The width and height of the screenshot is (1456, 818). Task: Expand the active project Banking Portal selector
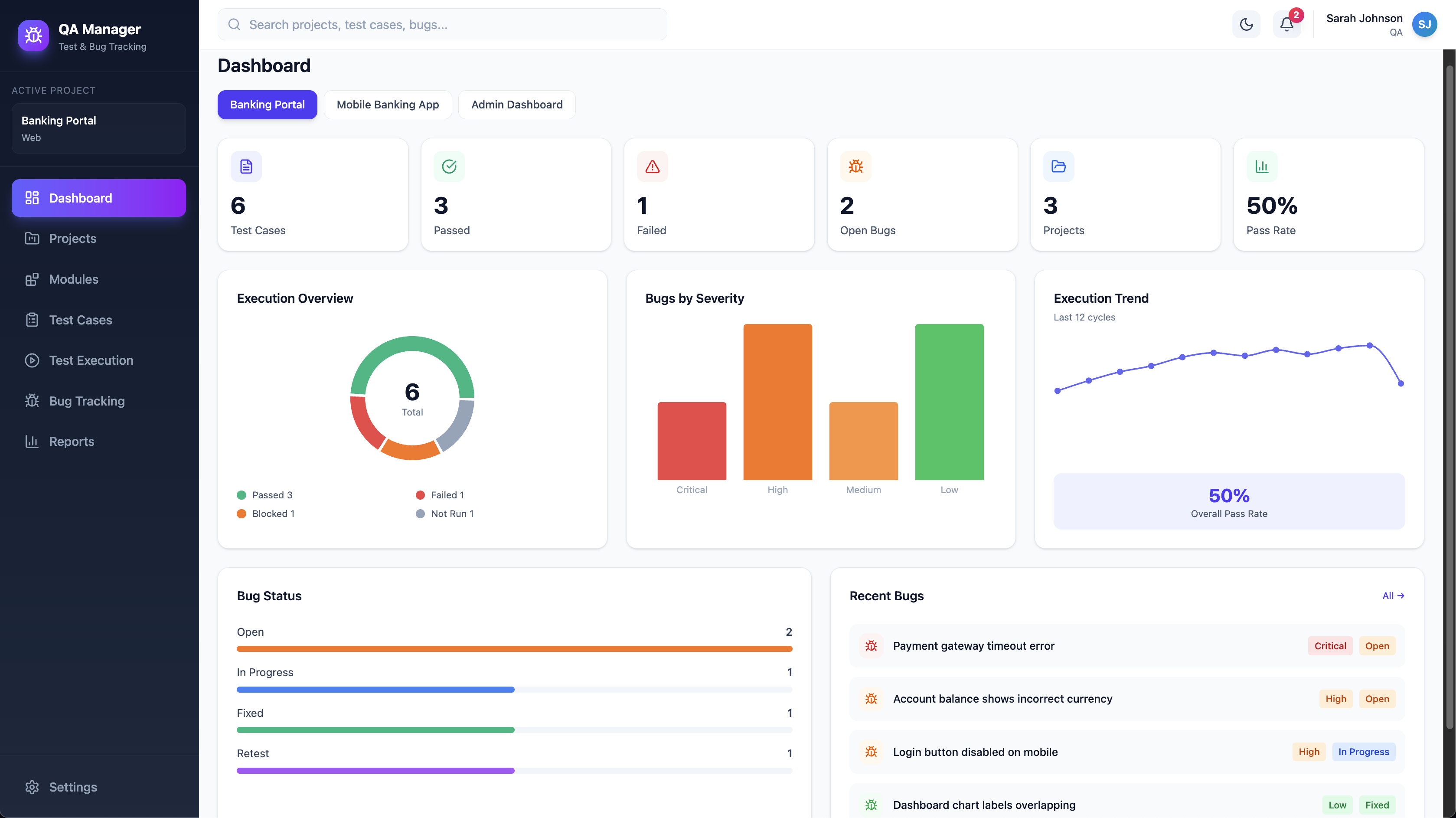click(99, 128)
